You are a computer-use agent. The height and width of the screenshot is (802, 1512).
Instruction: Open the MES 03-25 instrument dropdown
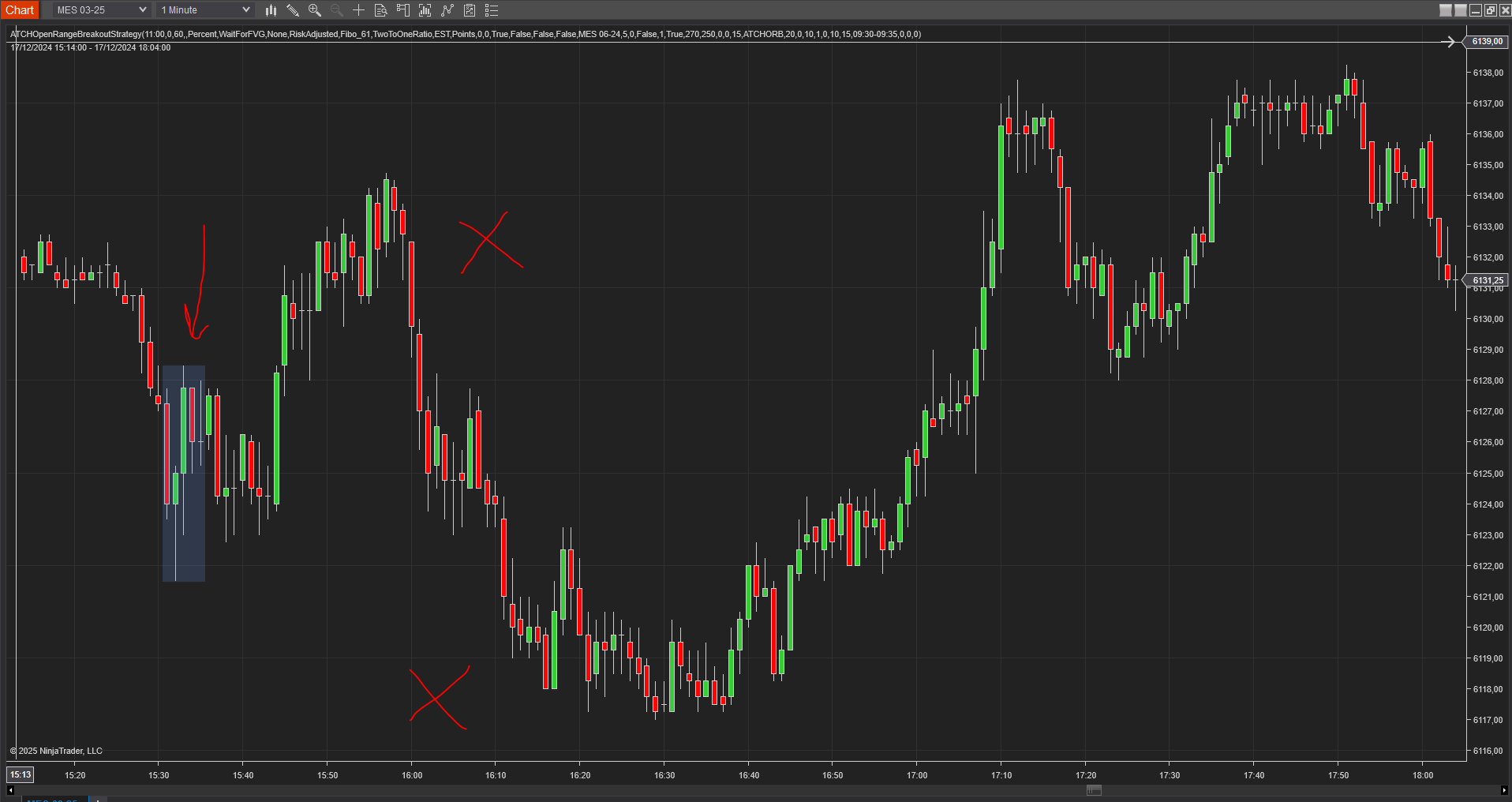101,10
